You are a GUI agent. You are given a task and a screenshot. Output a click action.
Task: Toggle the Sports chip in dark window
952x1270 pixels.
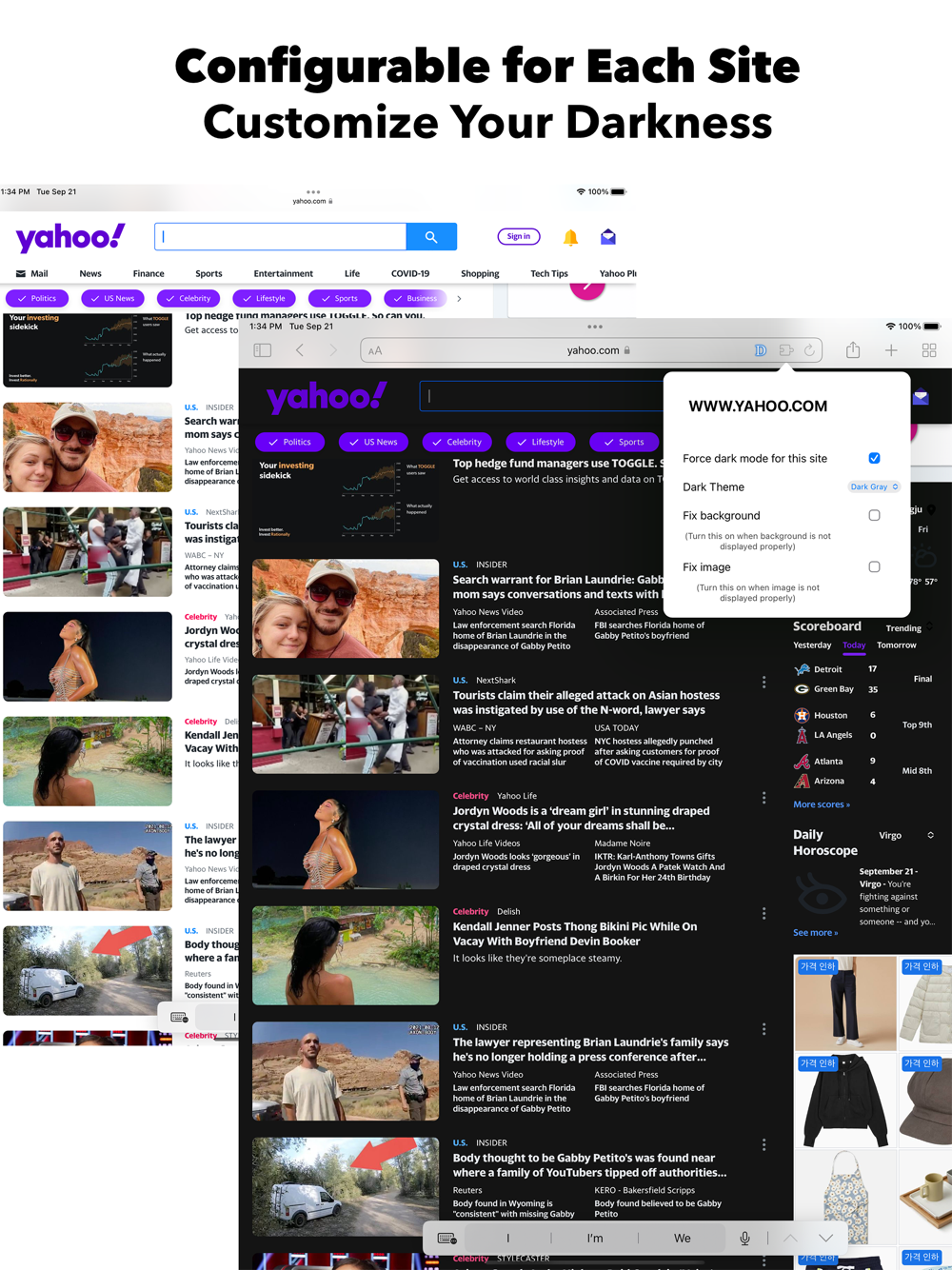624,442
